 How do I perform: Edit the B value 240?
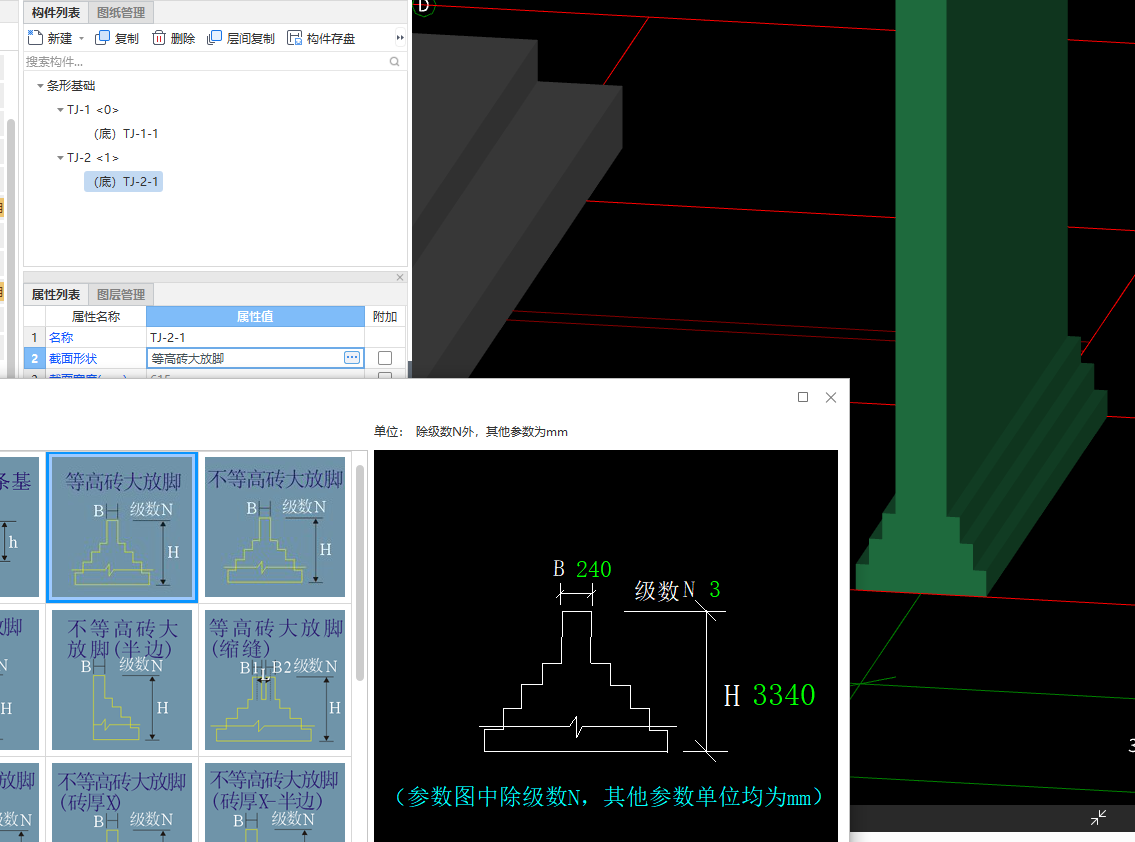click(x=594, y=570)
